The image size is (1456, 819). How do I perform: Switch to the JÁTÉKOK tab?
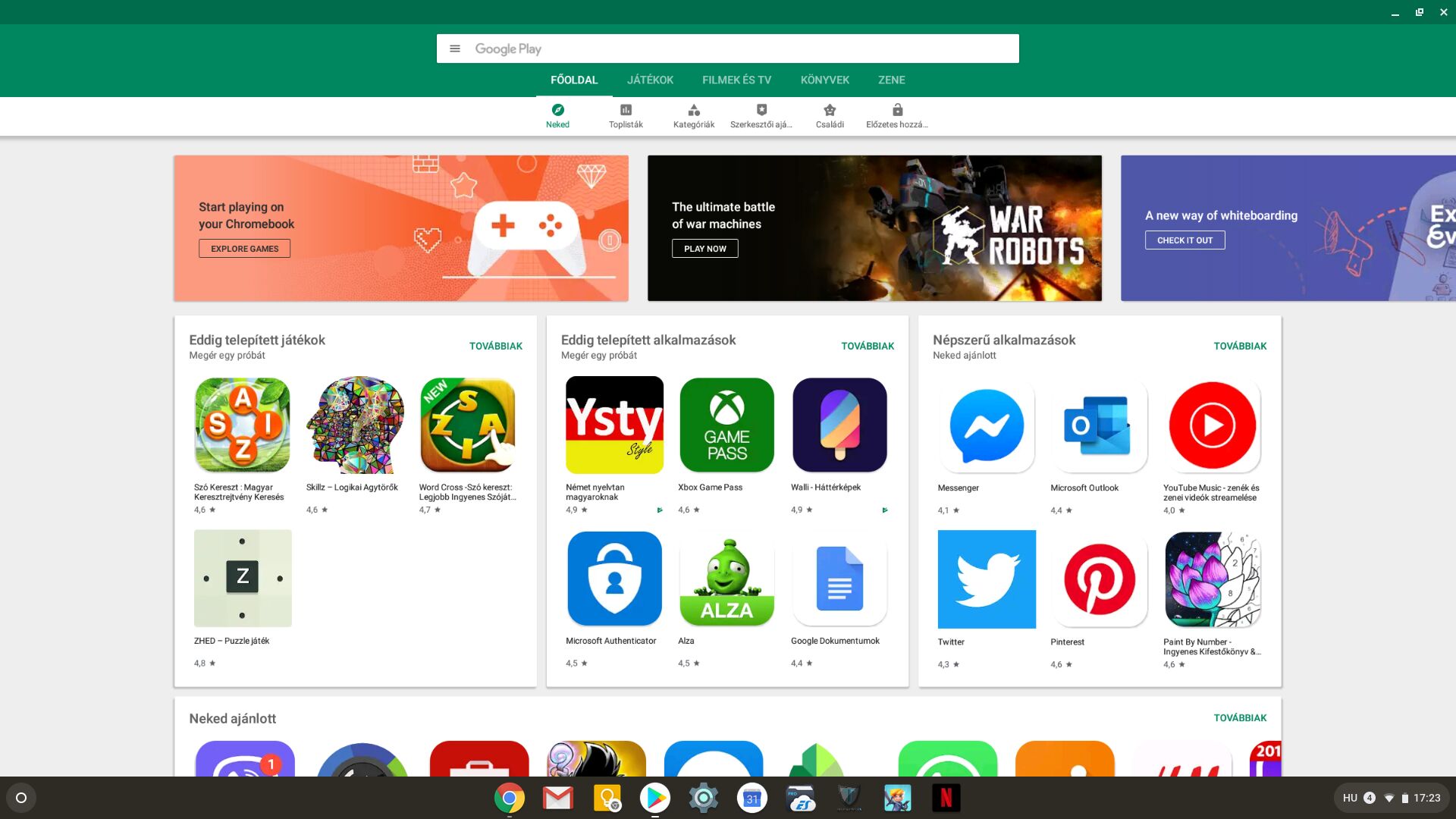point(650,80)
